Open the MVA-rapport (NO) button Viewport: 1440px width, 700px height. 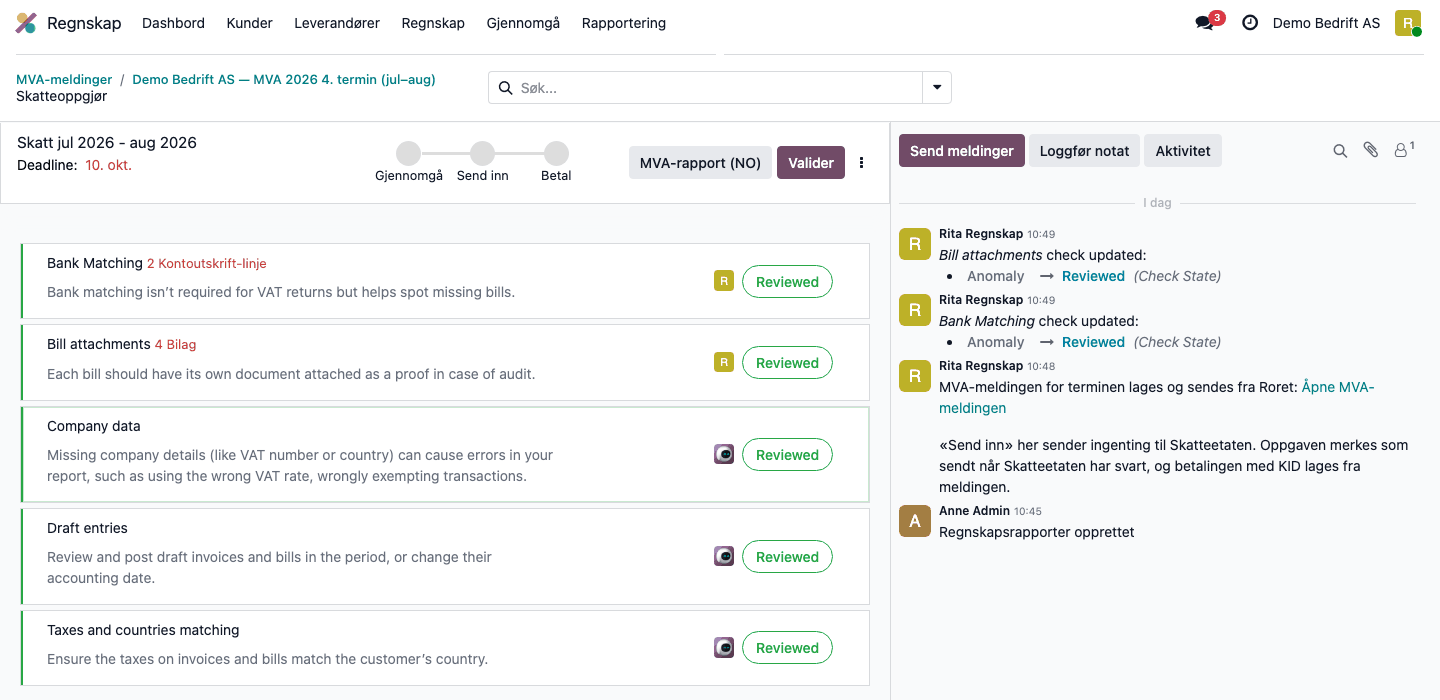(700, 163)
